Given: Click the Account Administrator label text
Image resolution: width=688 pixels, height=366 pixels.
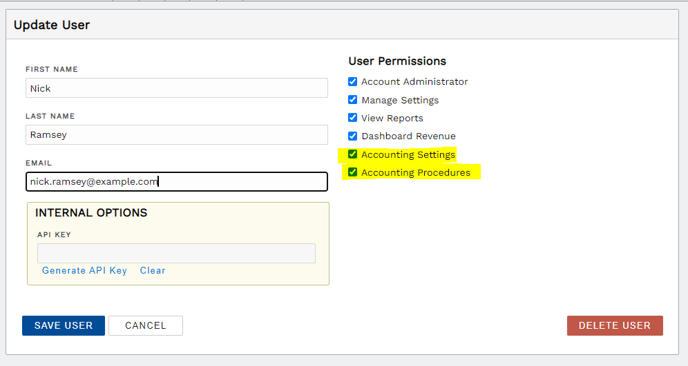Looking at the screenshot, I should pos(415,82).
